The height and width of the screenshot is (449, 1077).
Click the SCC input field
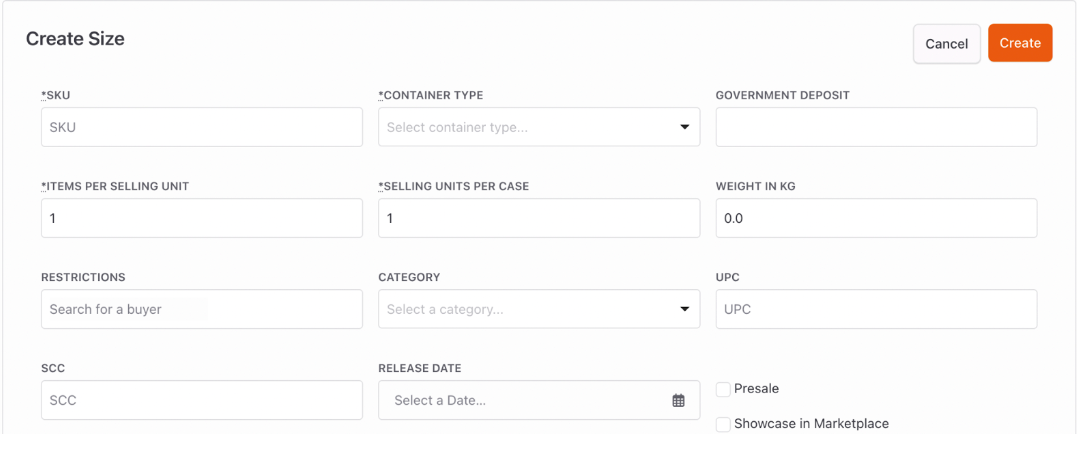coord(202,400)
